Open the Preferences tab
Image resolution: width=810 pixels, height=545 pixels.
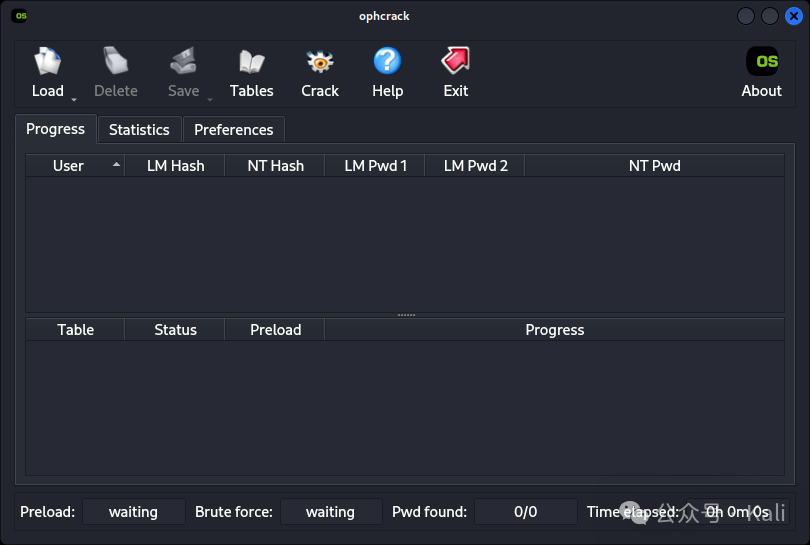[233, 130]
